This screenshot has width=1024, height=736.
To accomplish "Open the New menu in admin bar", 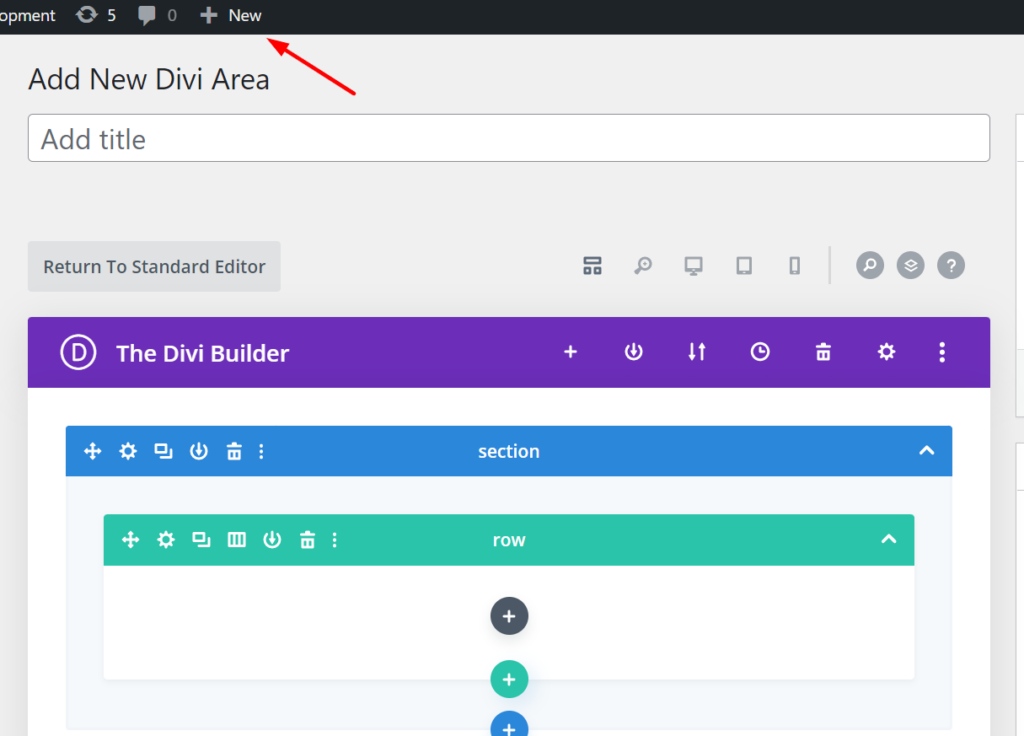I will [x=231, y=15].
